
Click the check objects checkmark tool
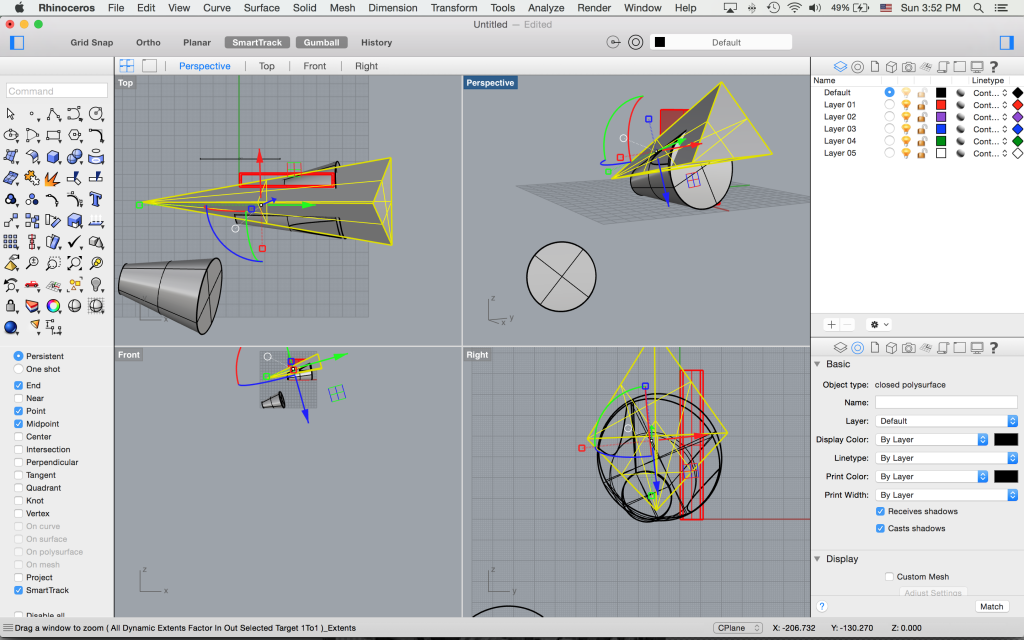pos(75,242)
